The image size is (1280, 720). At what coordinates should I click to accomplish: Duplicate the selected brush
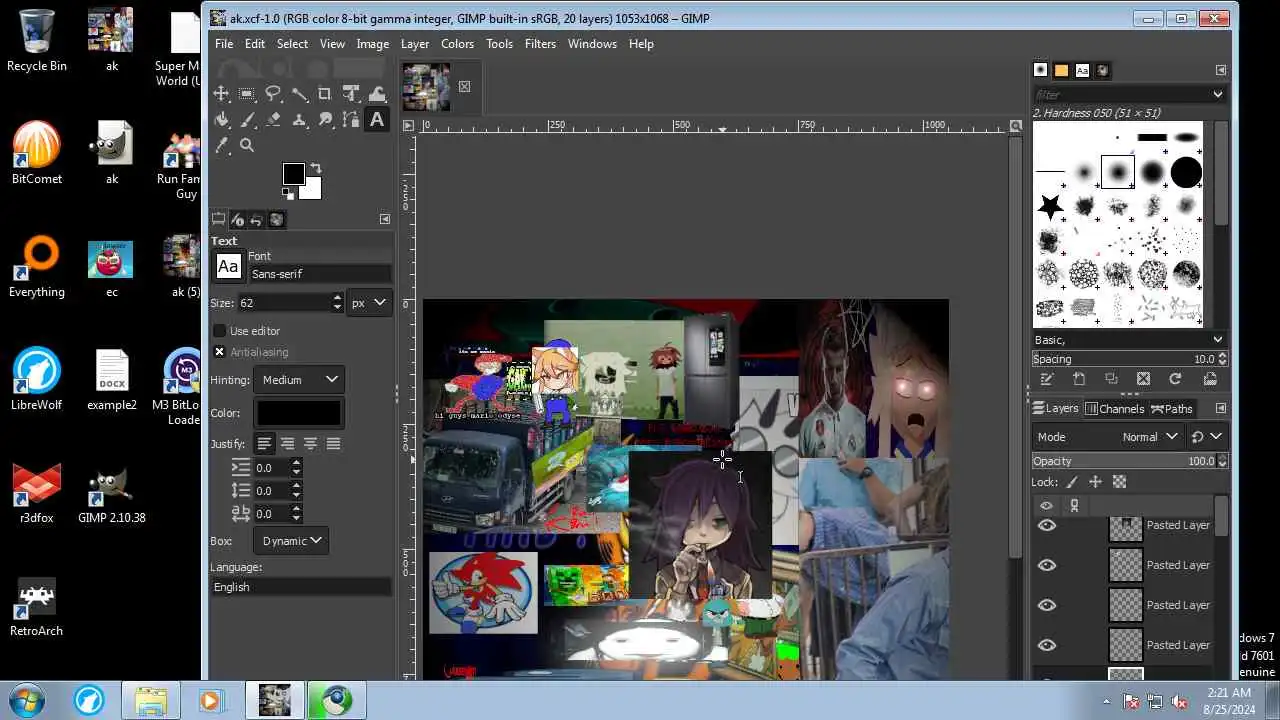coord(1111,379)
